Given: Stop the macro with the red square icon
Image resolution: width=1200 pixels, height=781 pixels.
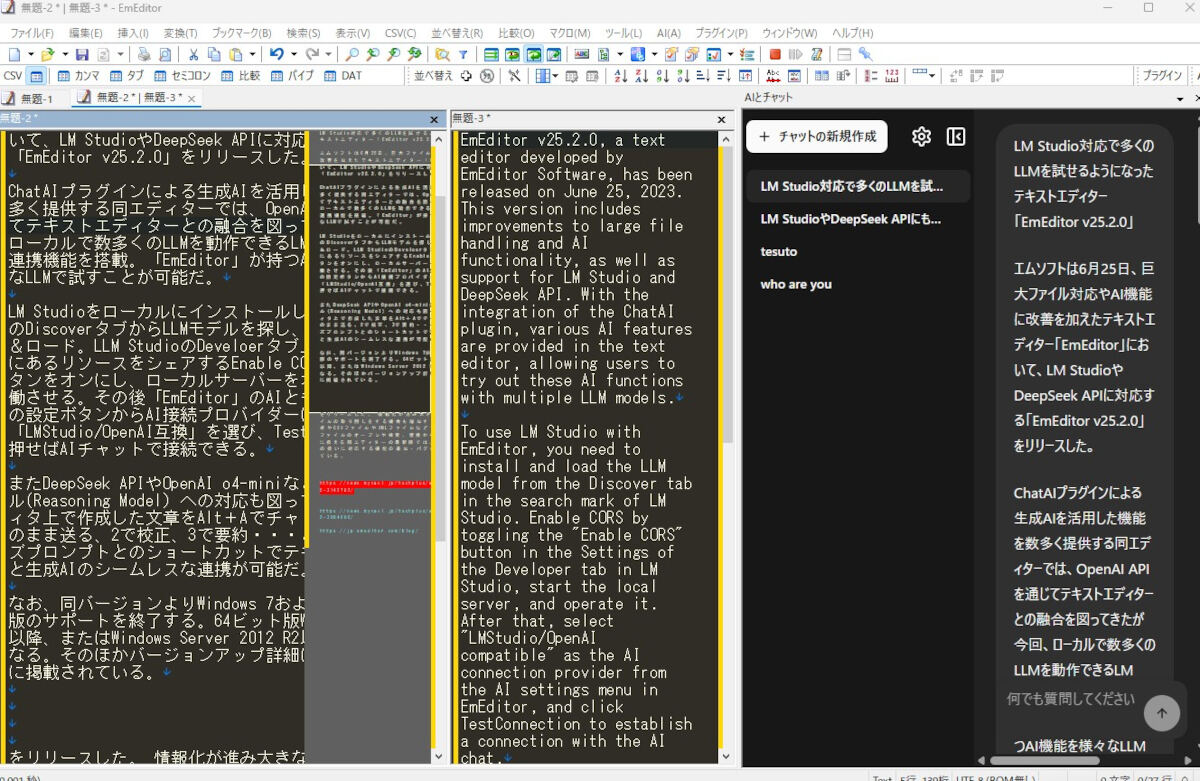Looking at the screenshot, I should click(775, 54).
